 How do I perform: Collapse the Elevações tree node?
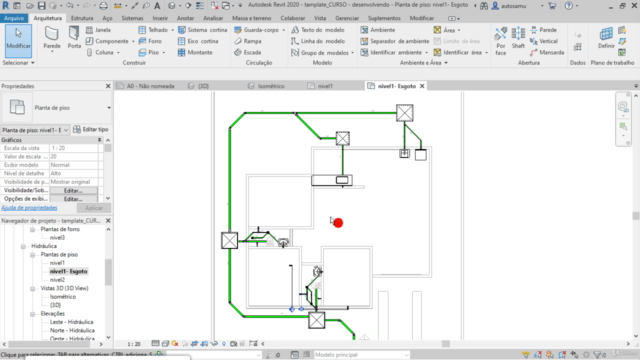33,313
